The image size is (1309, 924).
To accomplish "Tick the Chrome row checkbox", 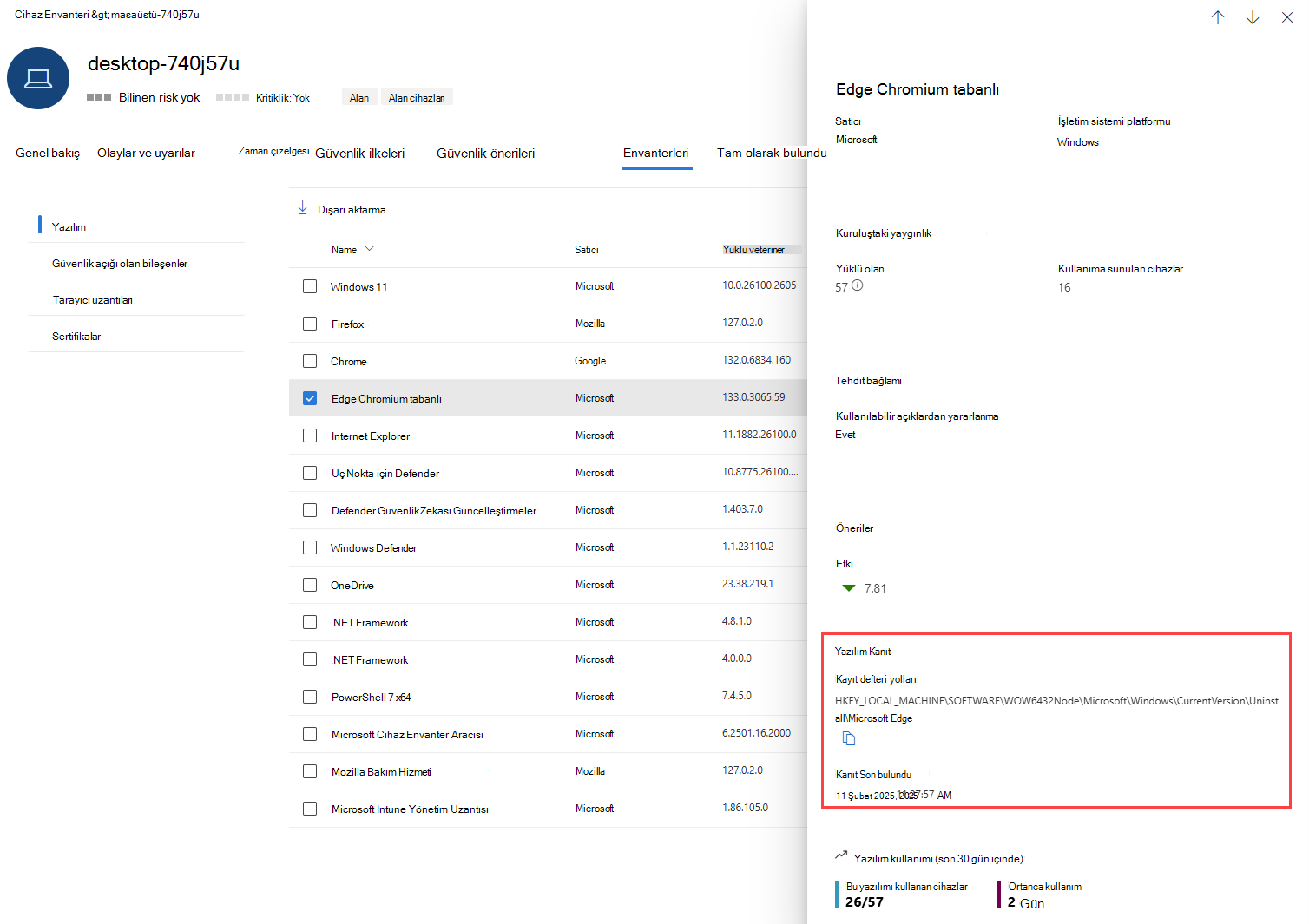I will 310,361.
